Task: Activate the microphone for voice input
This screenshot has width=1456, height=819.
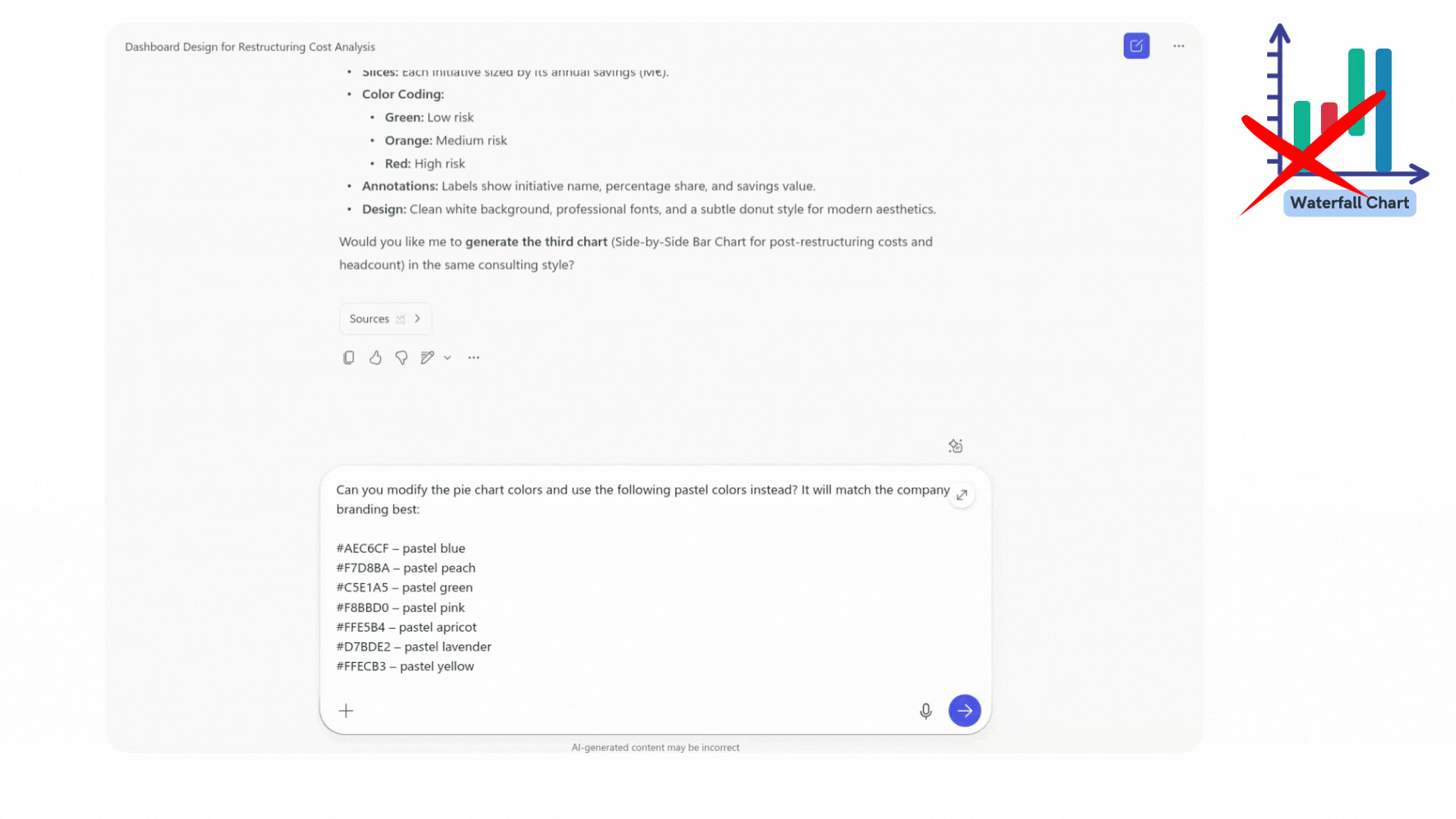Action: 926,711
